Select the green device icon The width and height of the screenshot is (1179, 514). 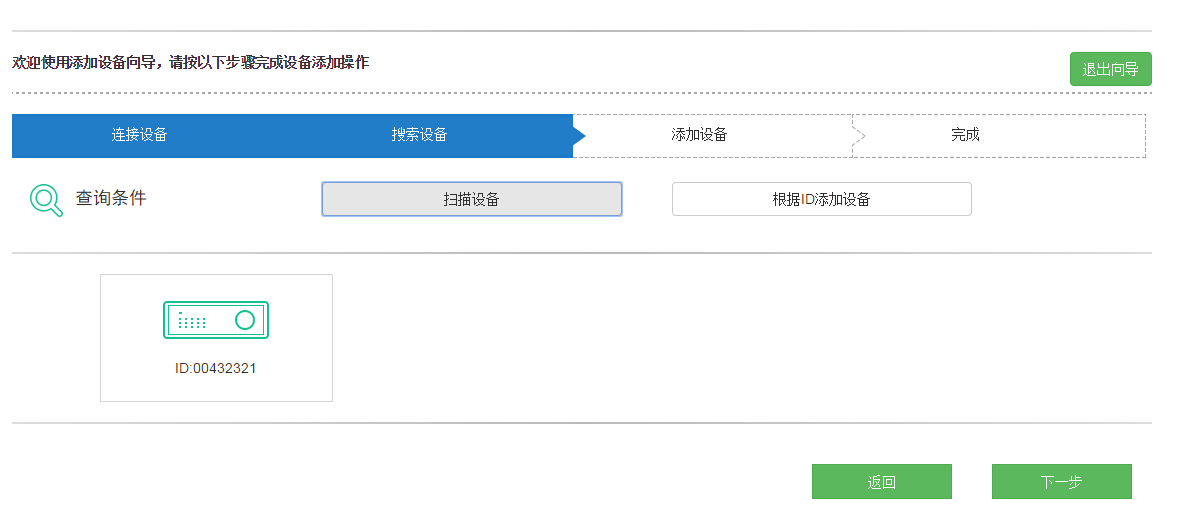[x=216, y=319]
